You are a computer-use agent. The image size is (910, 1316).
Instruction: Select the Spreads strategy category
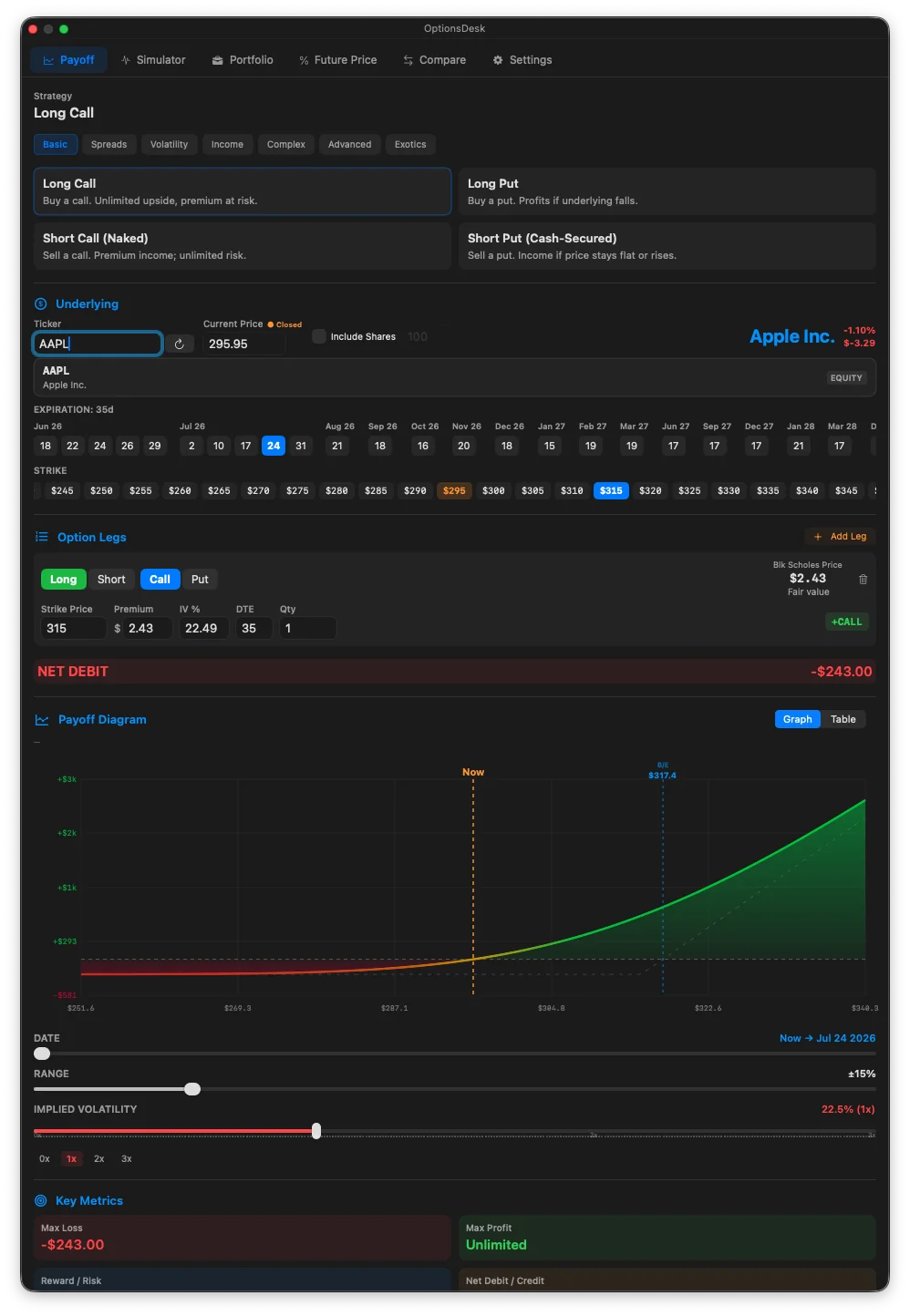(109, 145)
